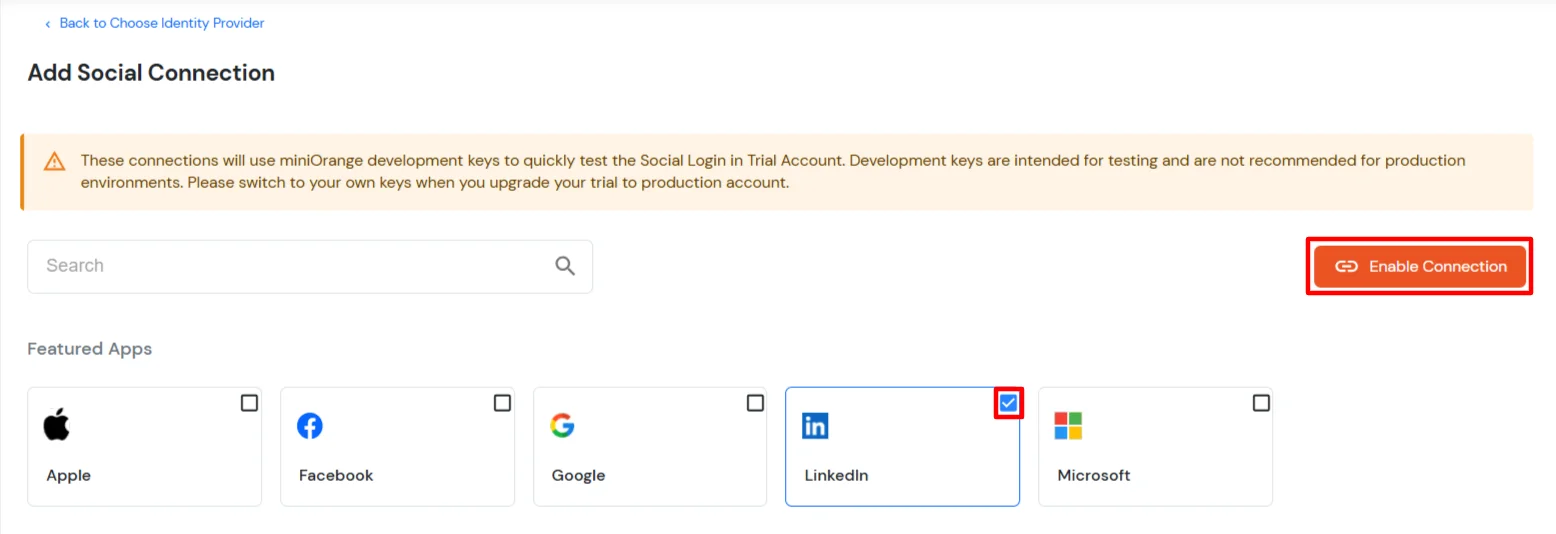Viewport: 1556px width, 534px height.
Task: Click the development keys warning text
Action: [773, 172]
